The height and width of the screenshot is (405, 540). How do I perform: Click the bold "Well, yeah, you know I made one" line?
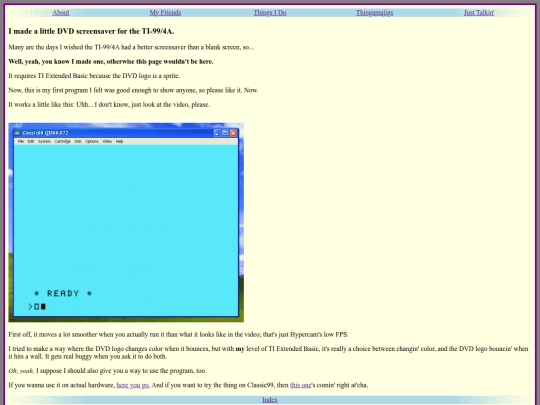pyautogui.click(x=111, y=62)
